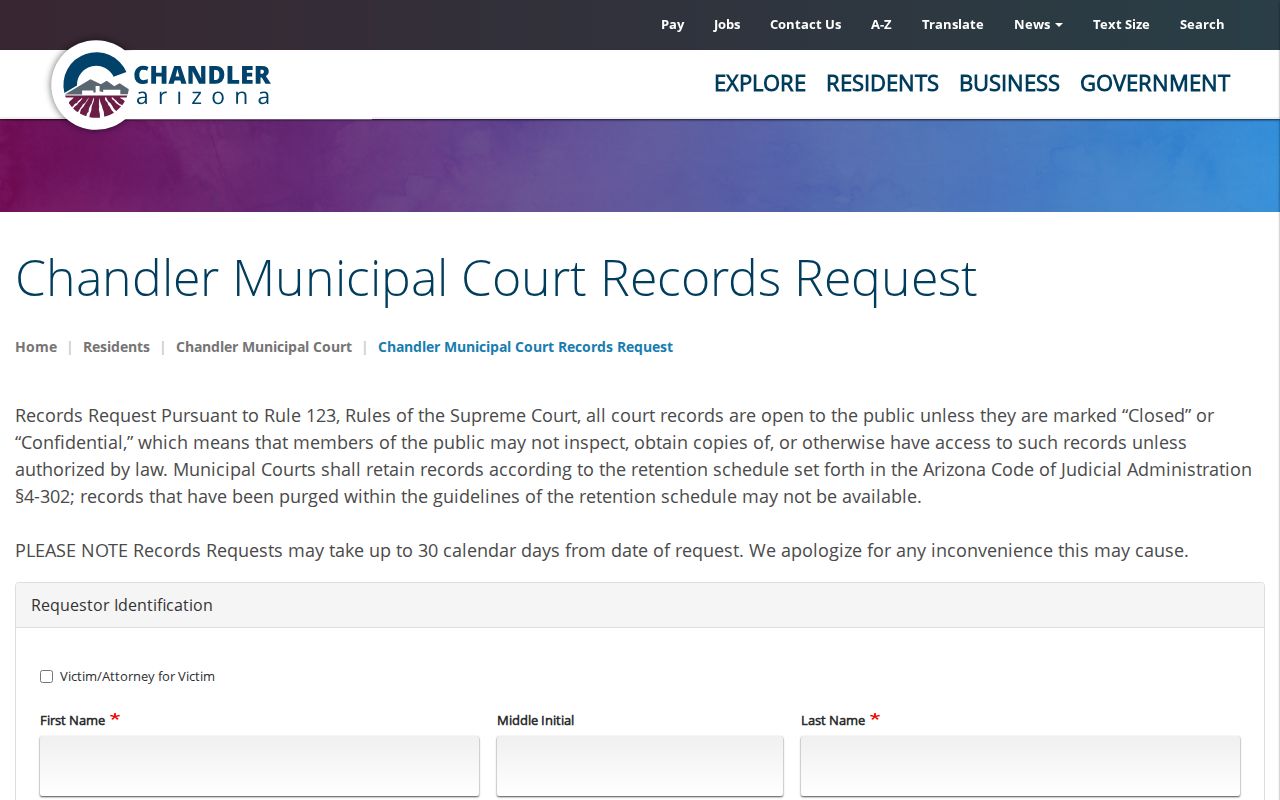The width and height of the screenshot is (1280, 800).
Task: Focus the Last Name input field
Action: [1021, 766]
